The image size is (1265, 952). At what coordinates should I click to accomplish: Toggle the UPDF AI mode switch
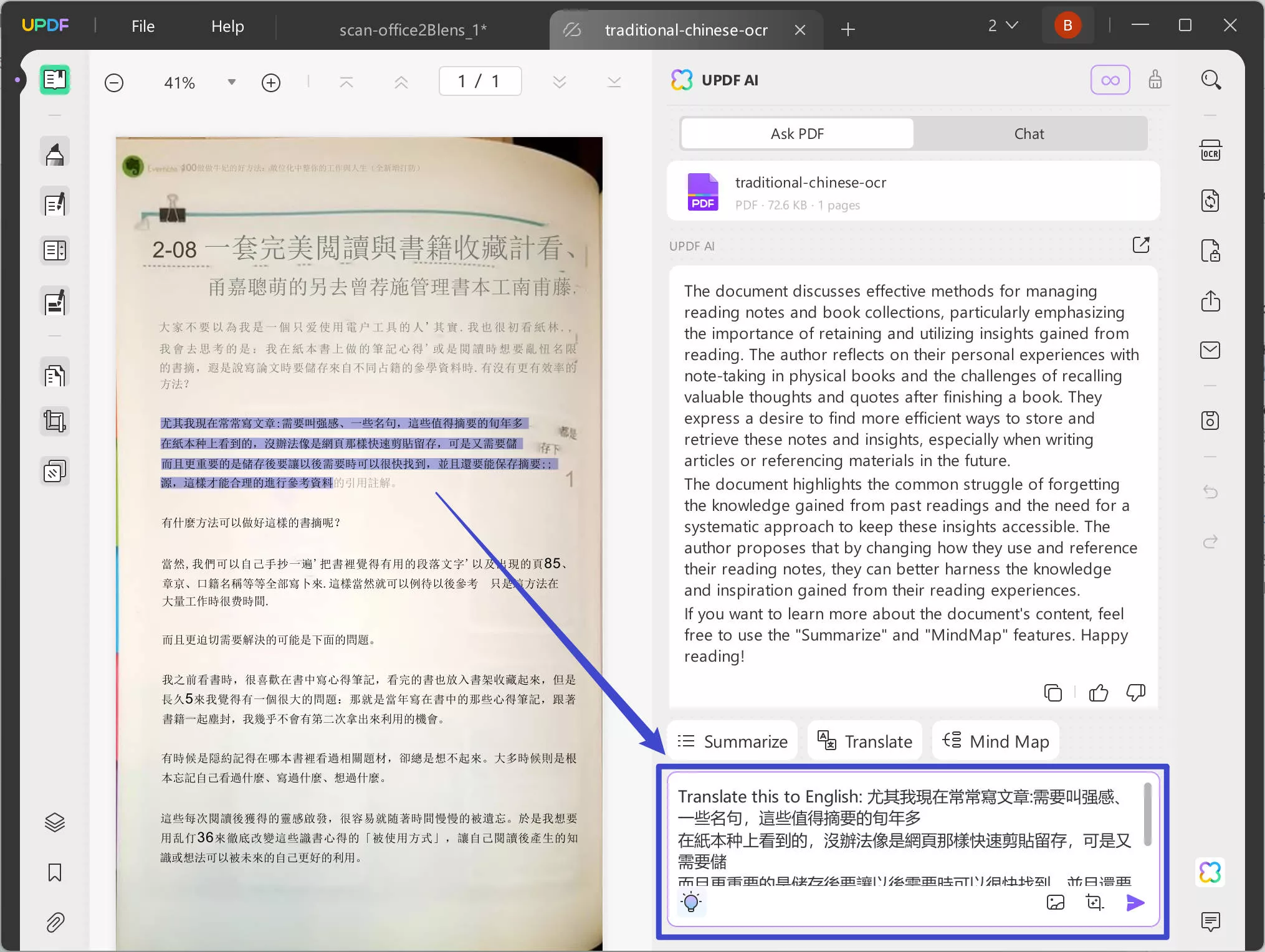point(1110,79)
